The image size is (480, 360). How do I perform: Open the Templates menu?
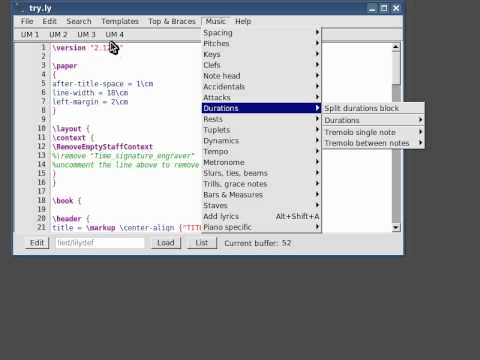tap(120, 21)
